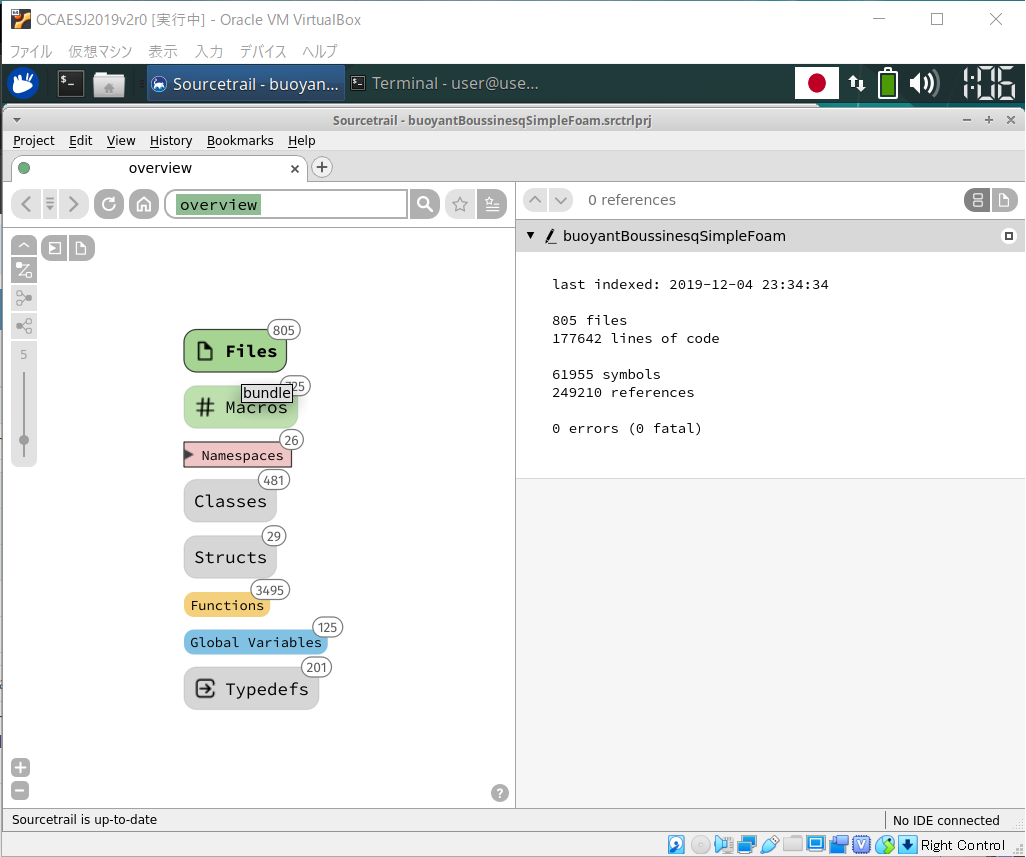
Task: Open the bookmark manager list icon
Action: pyautogui.click(x=492, y=205)
